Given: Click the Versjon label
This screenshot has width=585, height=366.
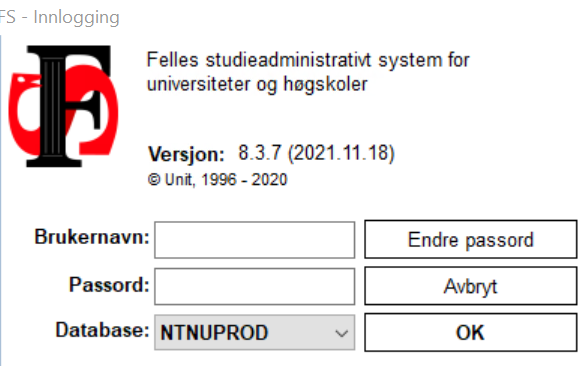Looking at the screenshot, I should click(186, 154).
